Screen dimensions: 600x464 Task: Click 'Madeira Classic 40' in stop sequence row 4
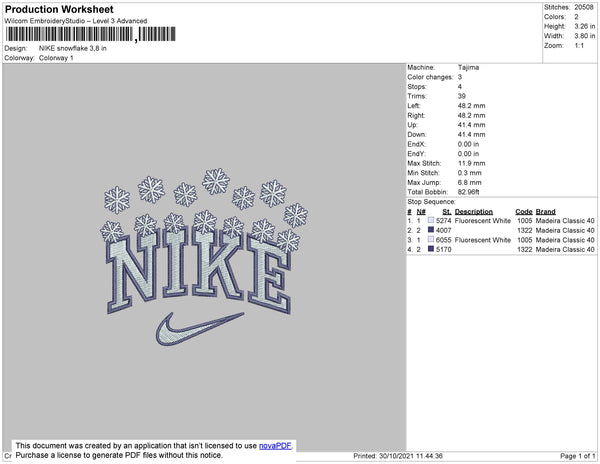point(565,249)
